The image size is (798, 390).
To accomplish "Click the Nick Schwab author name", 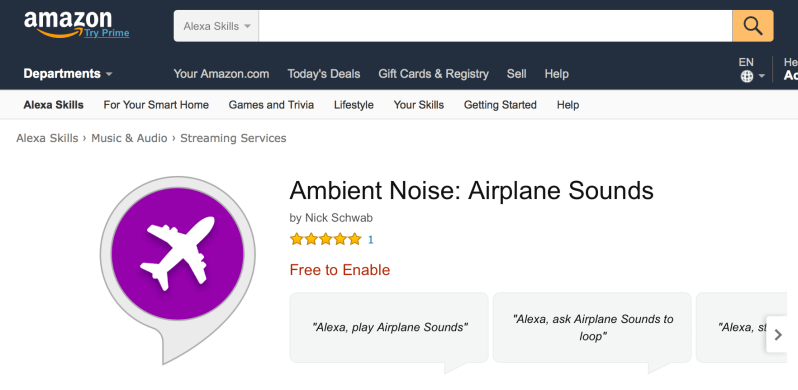I will (x=338, y=218).
